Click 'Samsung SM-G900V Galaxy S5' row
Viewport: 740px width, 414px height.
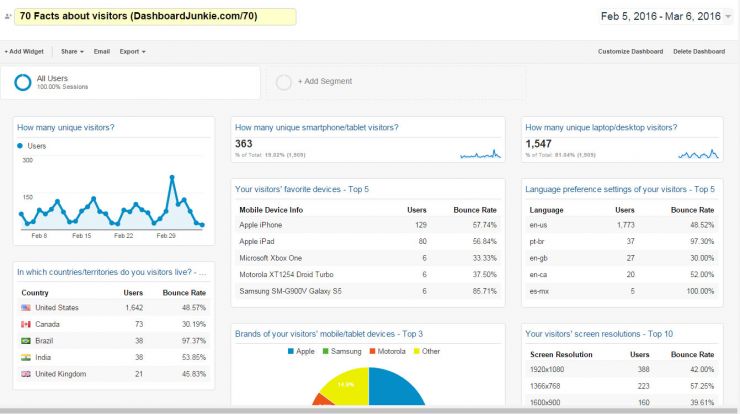pos(368,291)
